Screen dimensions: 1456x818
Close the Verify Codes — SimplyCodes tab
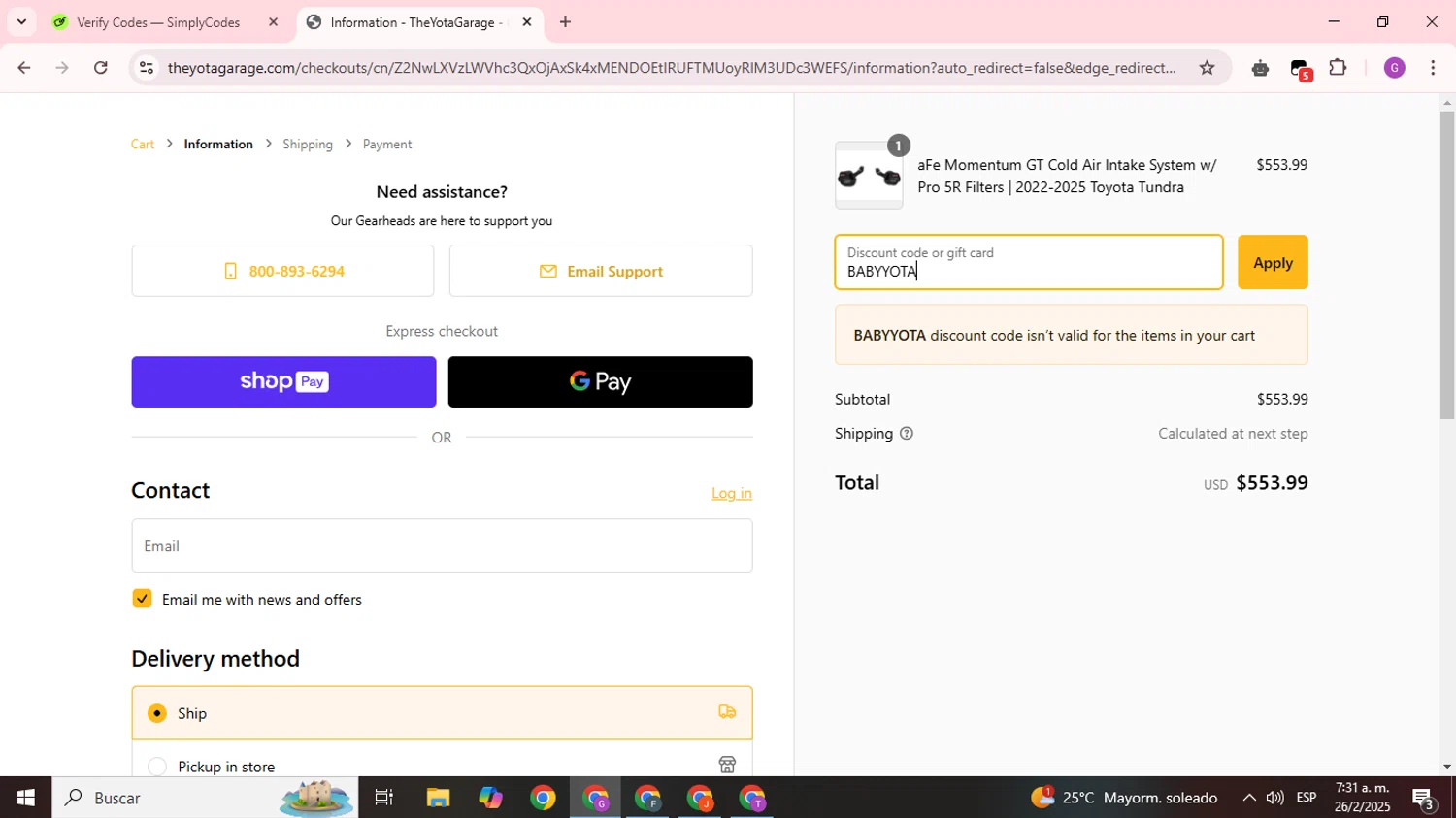point(273,22)
